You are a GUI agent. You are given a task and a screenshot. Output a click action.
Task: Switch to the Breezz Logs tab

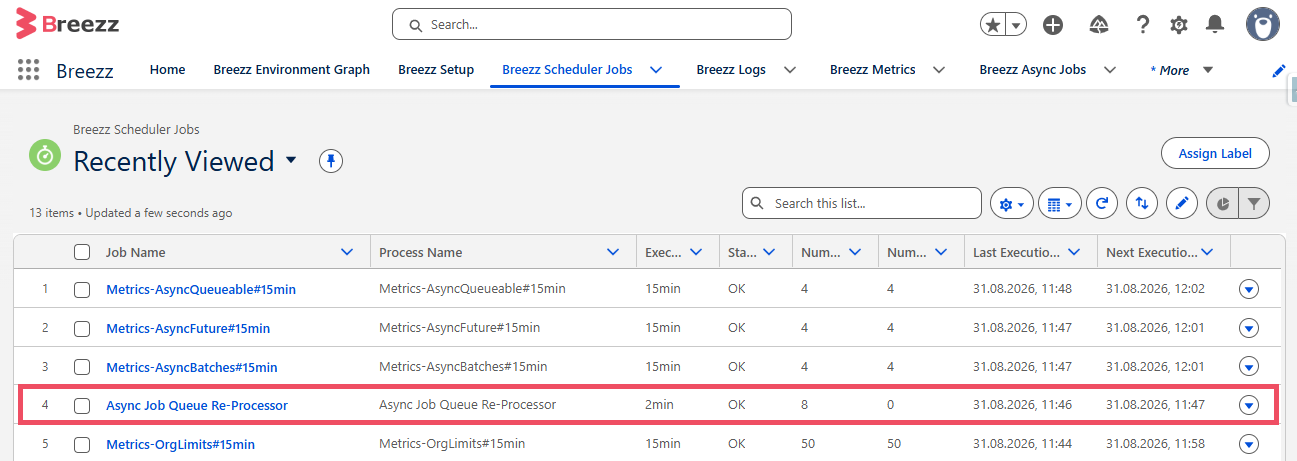tap(731, 70)
